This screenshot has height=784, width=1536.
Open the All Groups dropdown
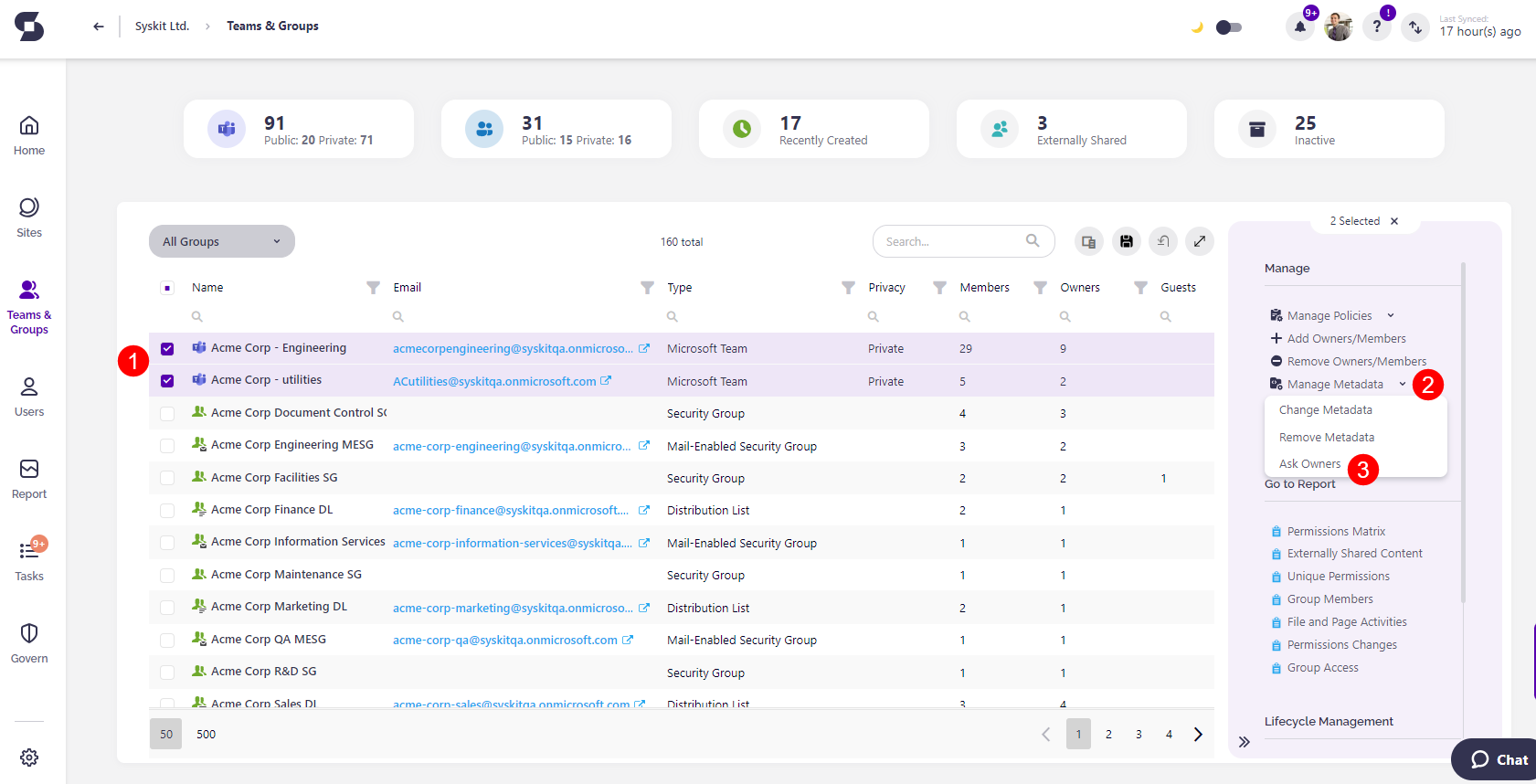coord(222,241)
